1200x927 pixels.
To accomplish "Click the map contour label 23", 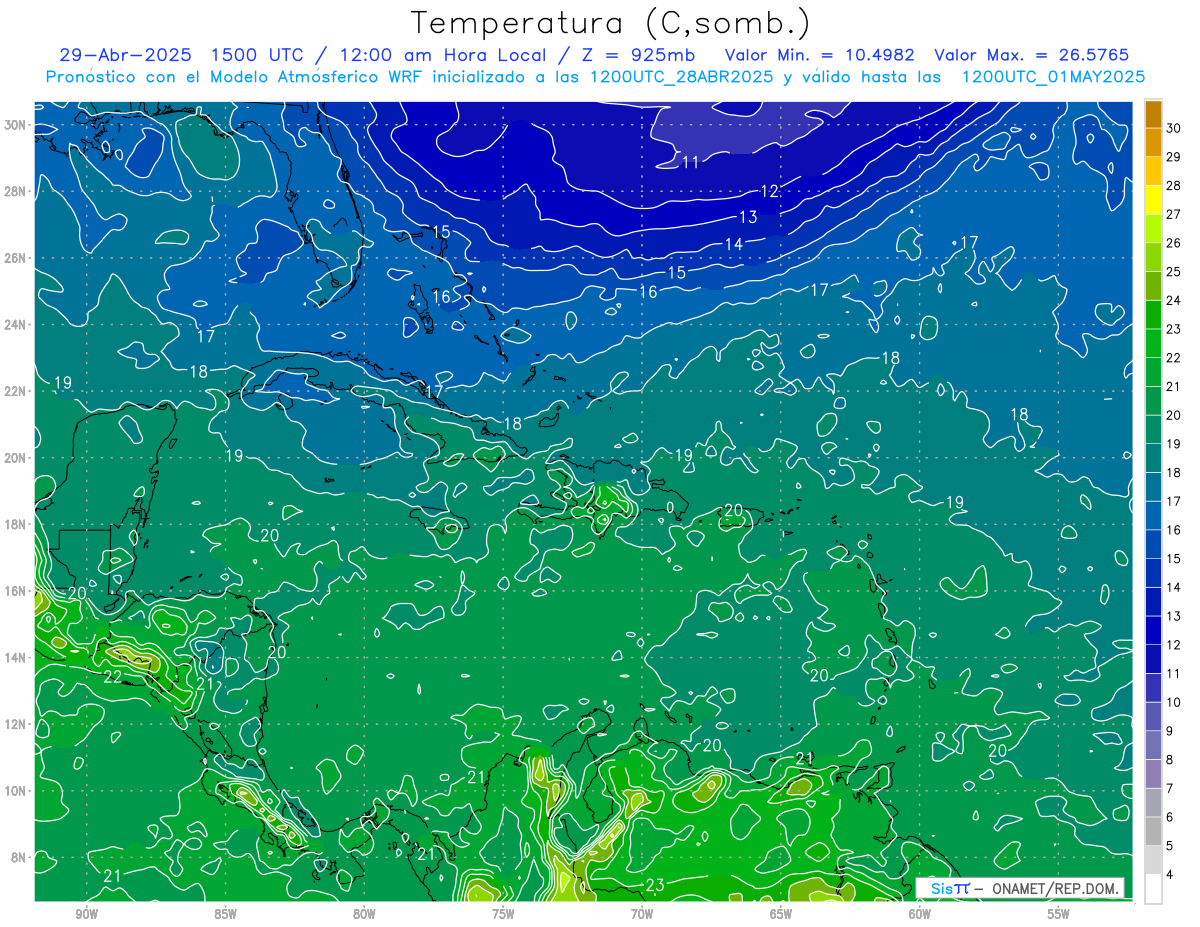I will pyautogui.click(x=656, y=884).
